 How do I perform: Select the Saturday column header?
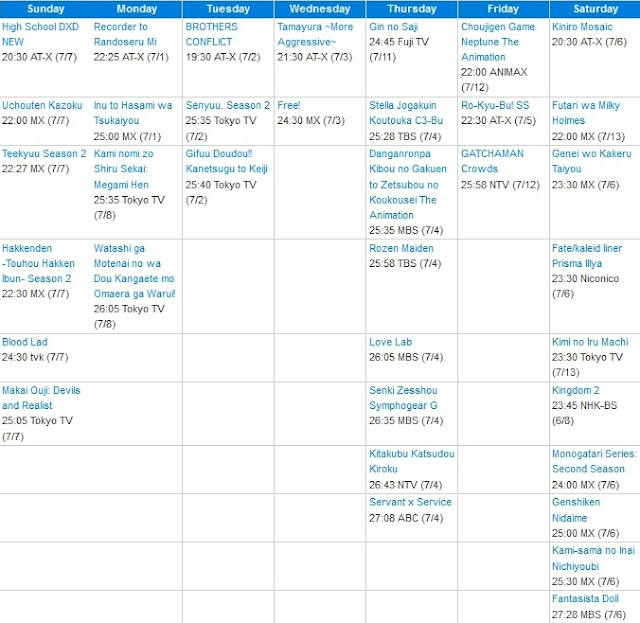(x=595, y=9)
